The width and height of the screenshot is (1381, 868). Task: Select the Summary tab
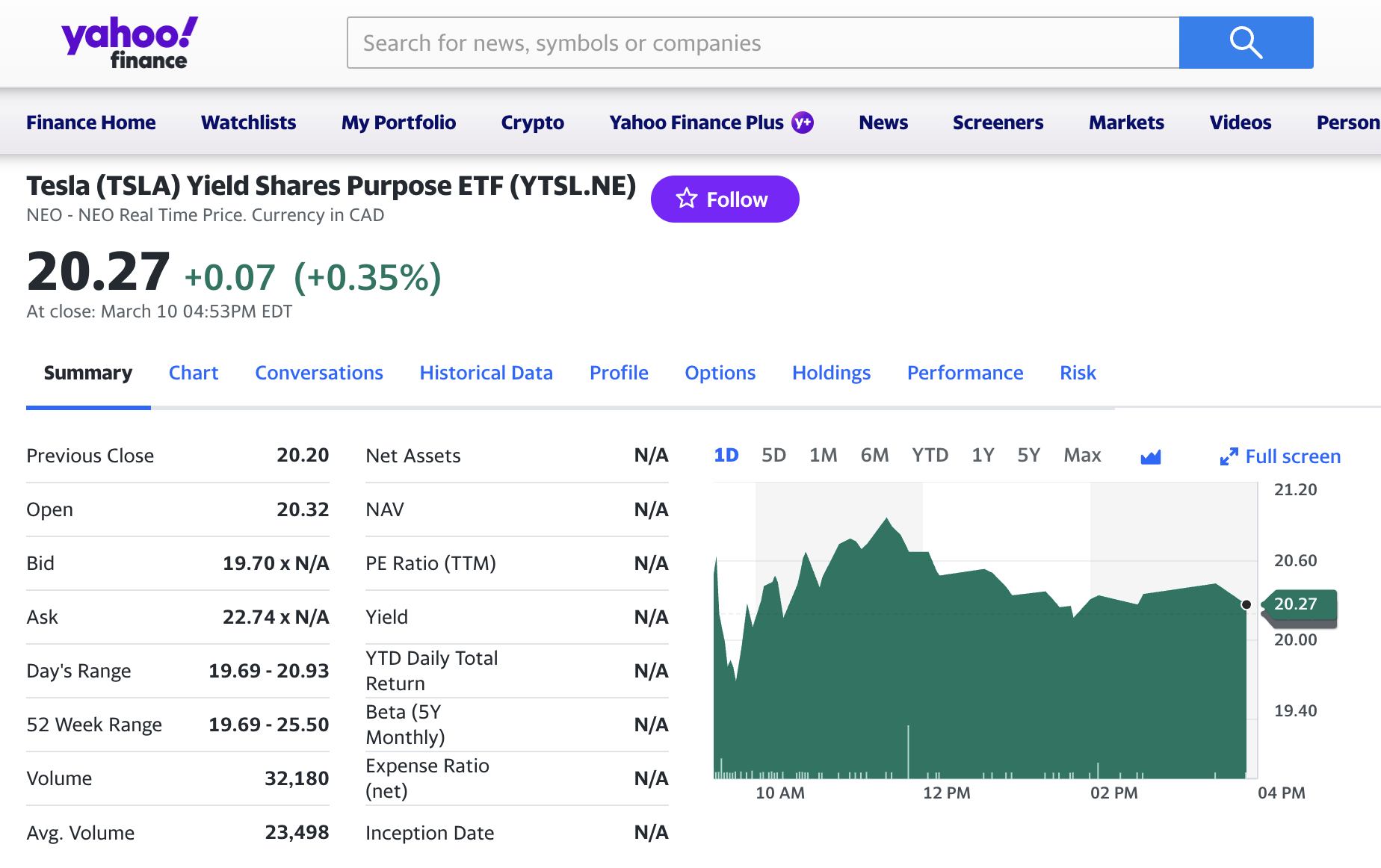coord(88,373)
